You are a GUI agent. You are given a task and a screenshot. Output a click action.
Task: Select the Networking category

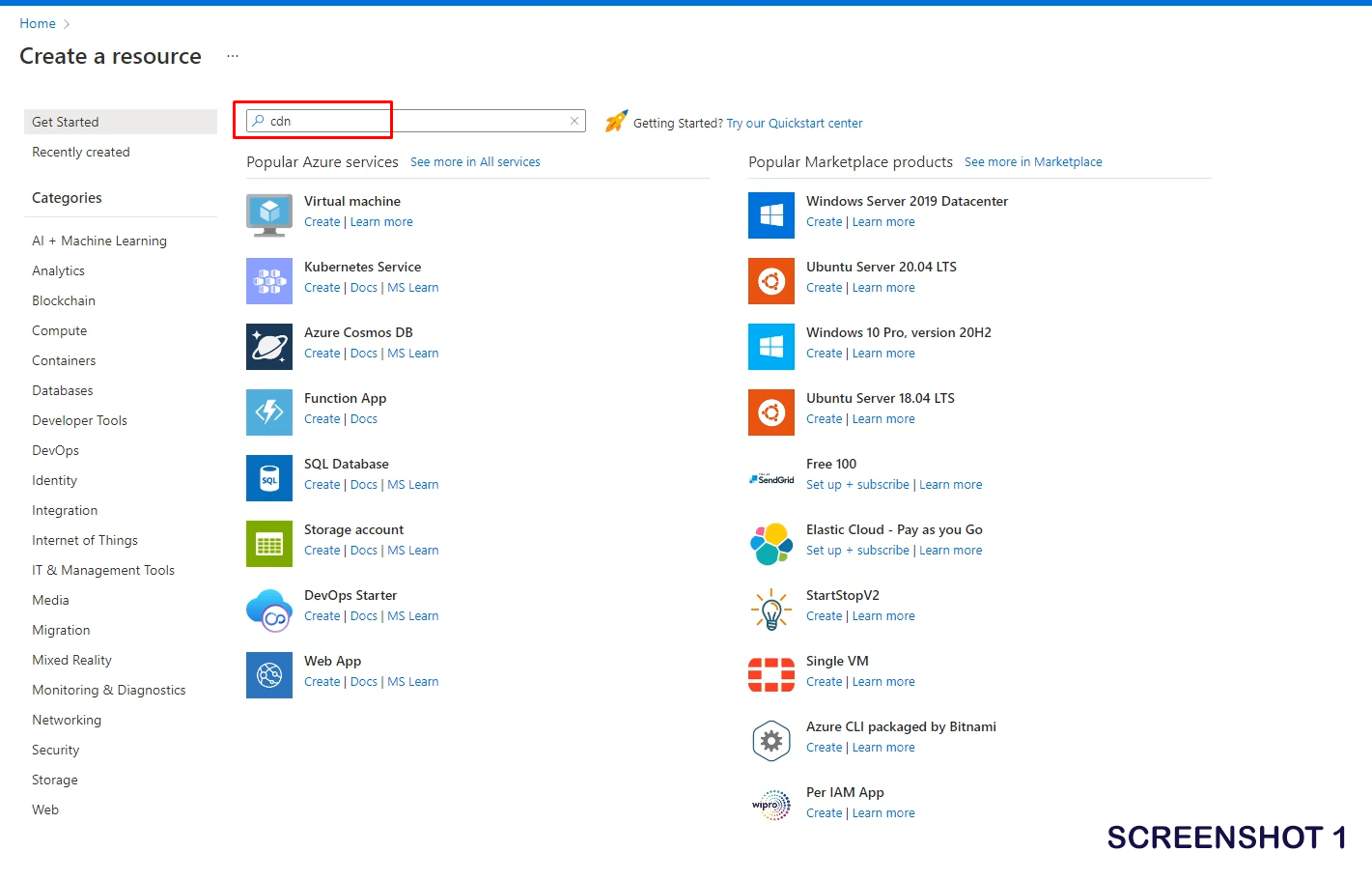(x=67, y=720)
